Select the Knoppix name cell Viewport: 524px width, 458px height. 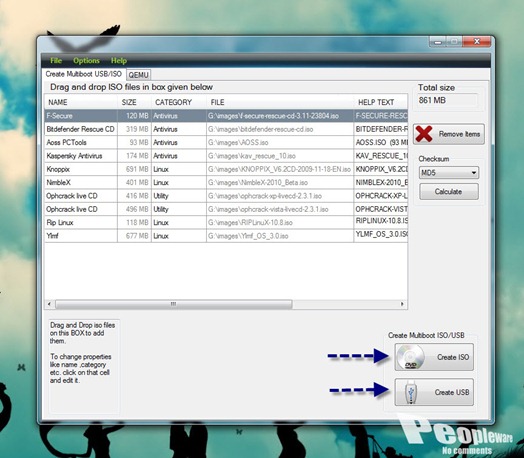coord(81,169)
